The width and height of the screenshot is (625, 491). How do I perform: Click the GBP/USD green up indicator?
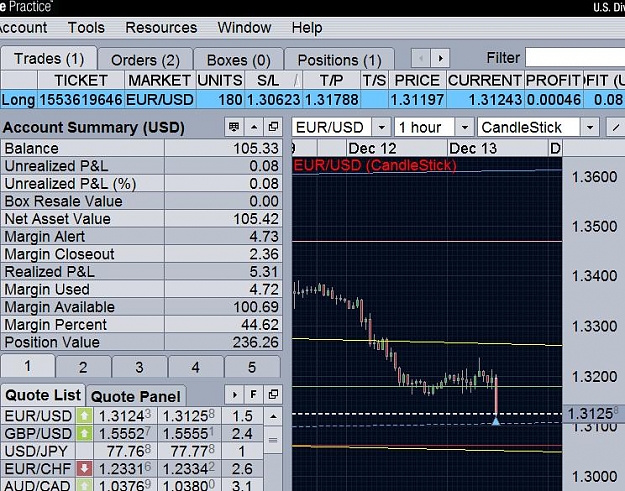84,433
